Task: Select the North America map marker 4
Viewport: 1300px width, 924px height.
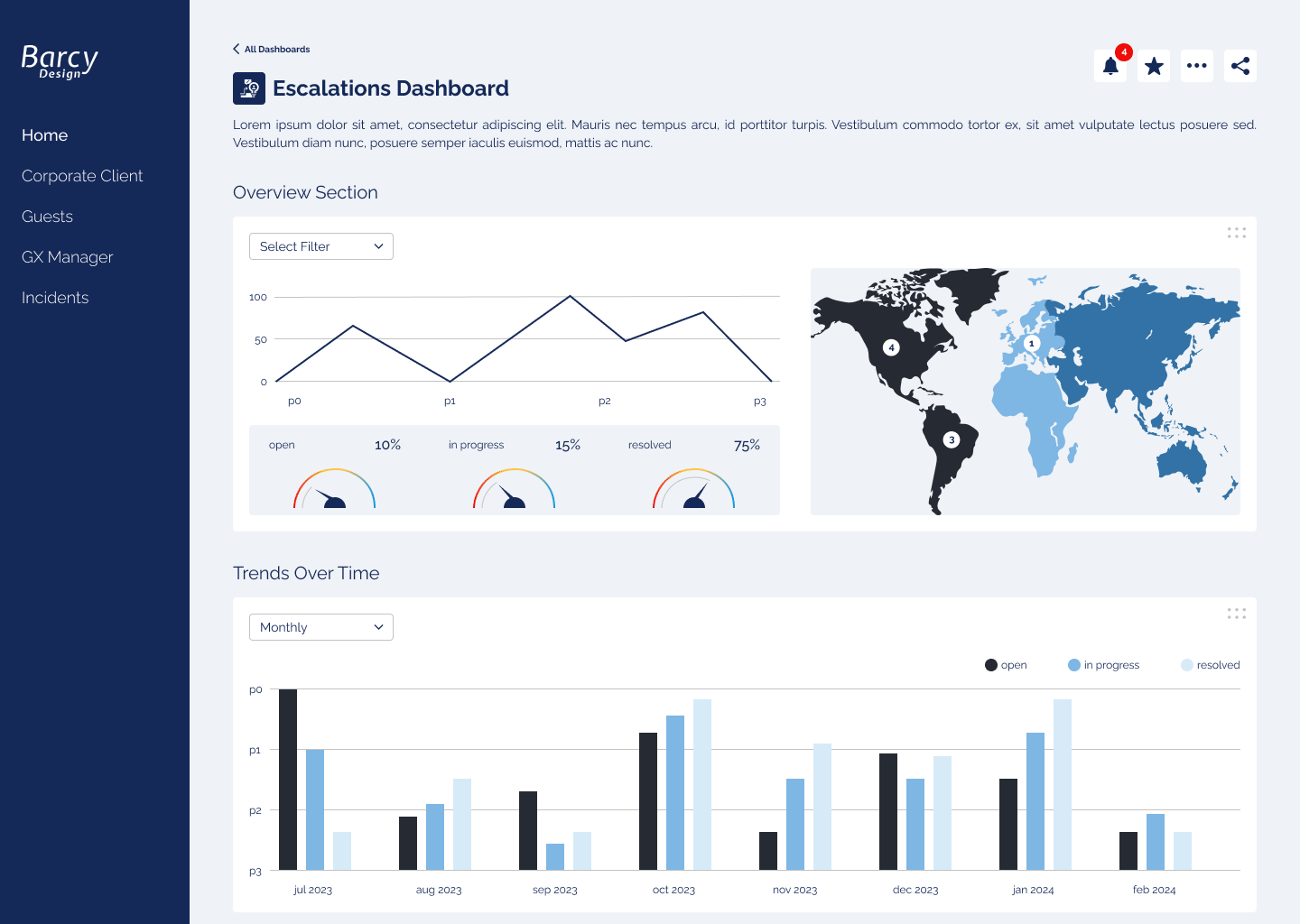Action: pos(891,347)
